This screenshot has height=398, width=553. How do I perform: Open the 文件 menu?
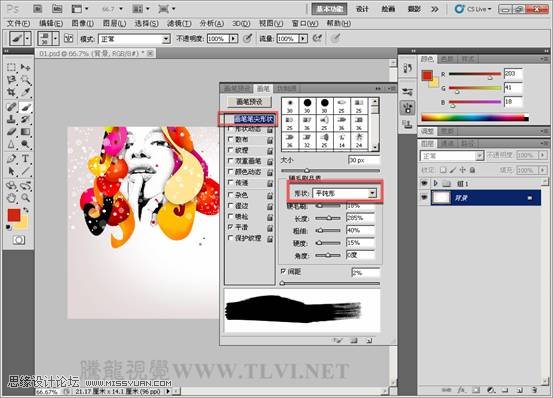(x=18, y=23)
